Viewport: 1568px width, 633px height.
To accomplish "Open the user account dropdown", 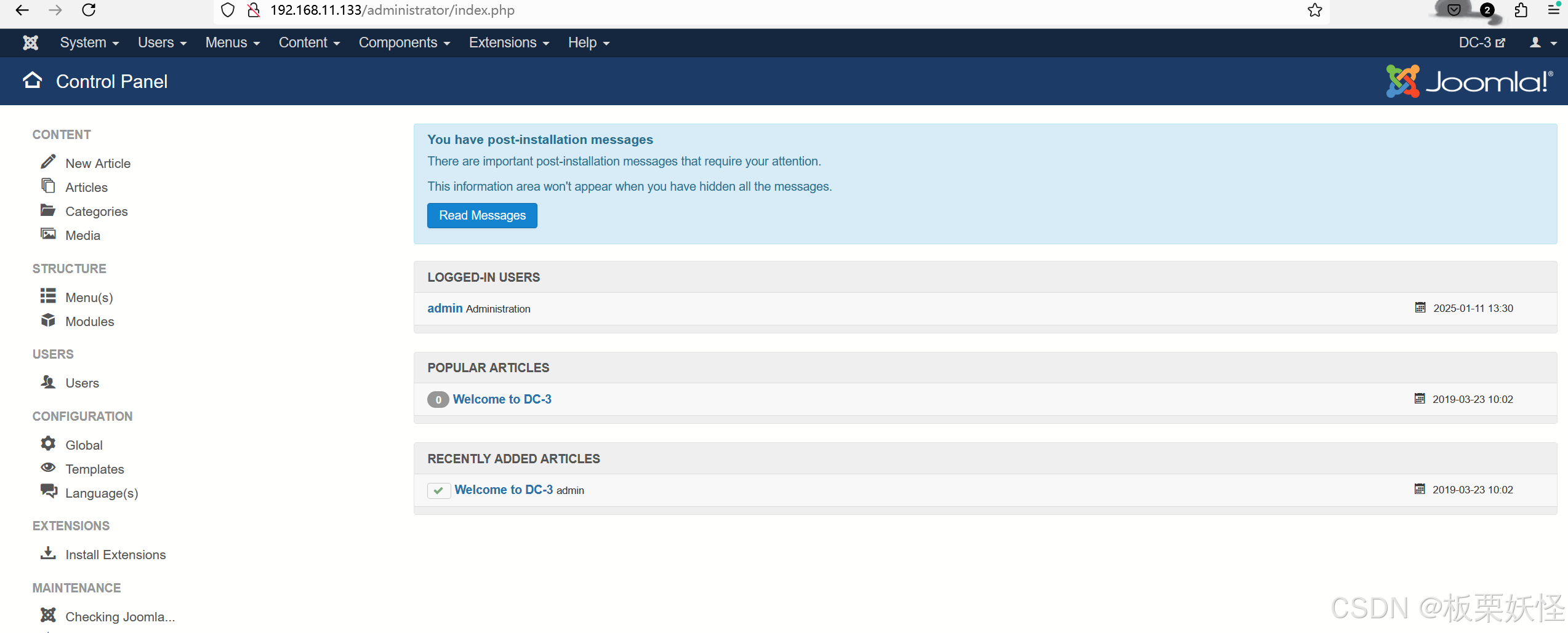I will pos(1543,42).
